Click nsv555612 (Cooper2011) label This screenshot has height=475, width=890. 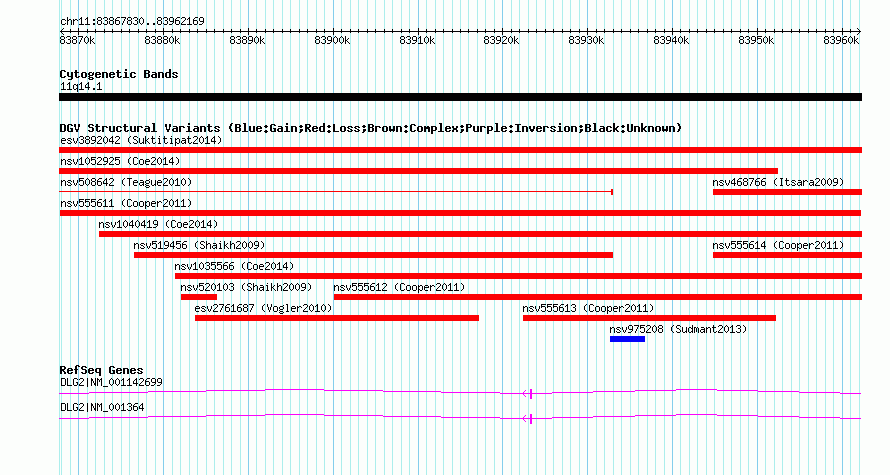coord(399,287)
